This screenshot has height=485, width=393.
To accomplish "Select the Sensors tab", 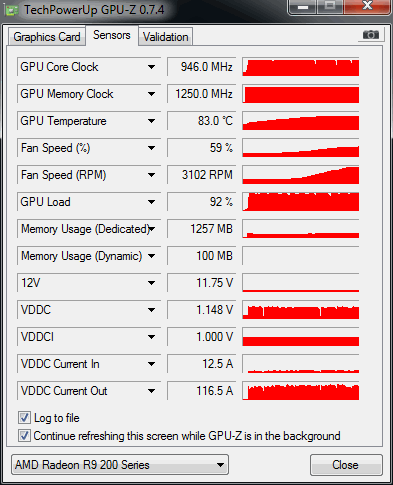I will [x=112, y=35].
